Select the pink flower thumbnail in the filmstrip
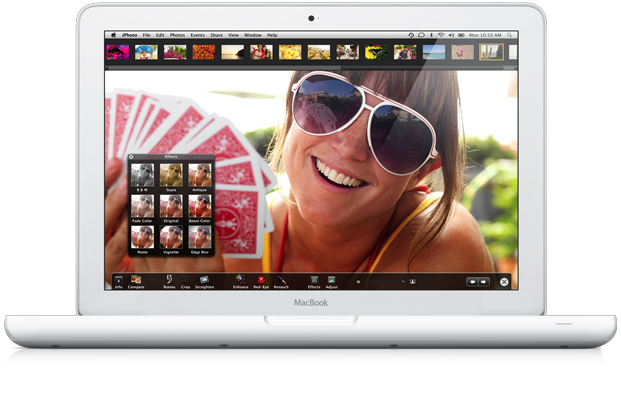621x393 pixels. pos(118,52)
